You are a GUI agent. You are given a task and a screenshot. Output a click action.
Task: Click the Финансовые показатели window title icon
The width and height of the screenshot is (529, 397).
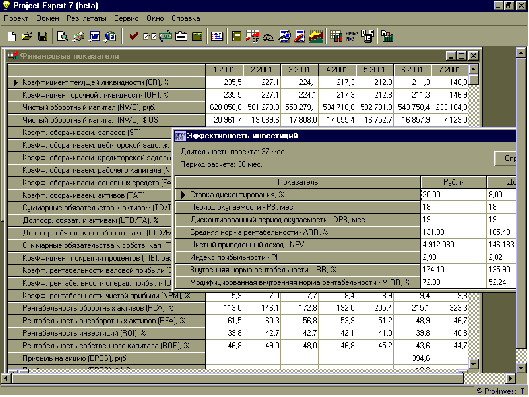pos(13,56)
